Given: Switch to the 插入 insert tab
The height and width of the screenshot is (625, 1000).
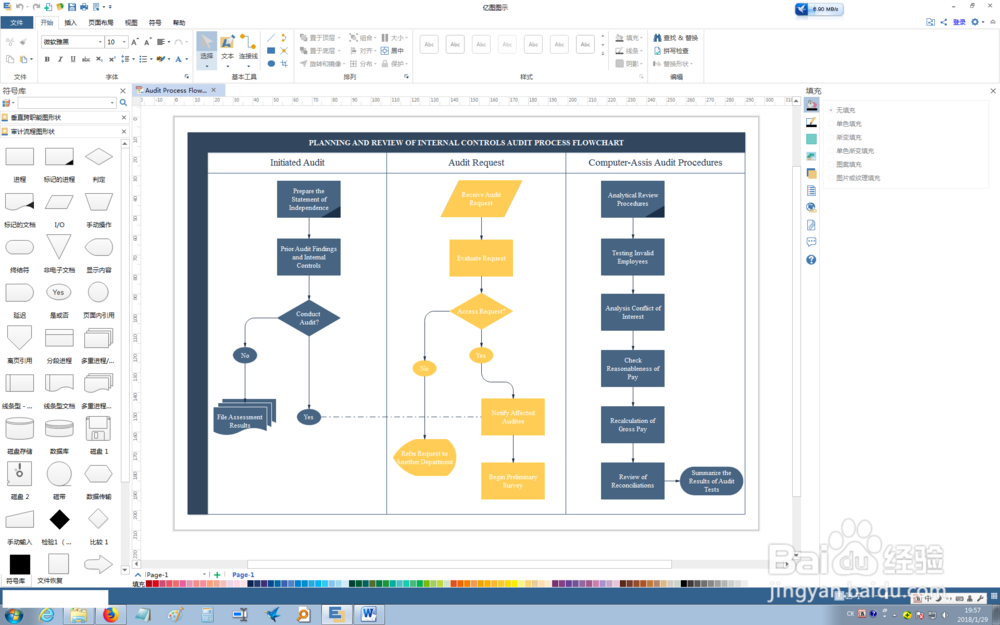Looking at the screenshot, I should point(70,22).
